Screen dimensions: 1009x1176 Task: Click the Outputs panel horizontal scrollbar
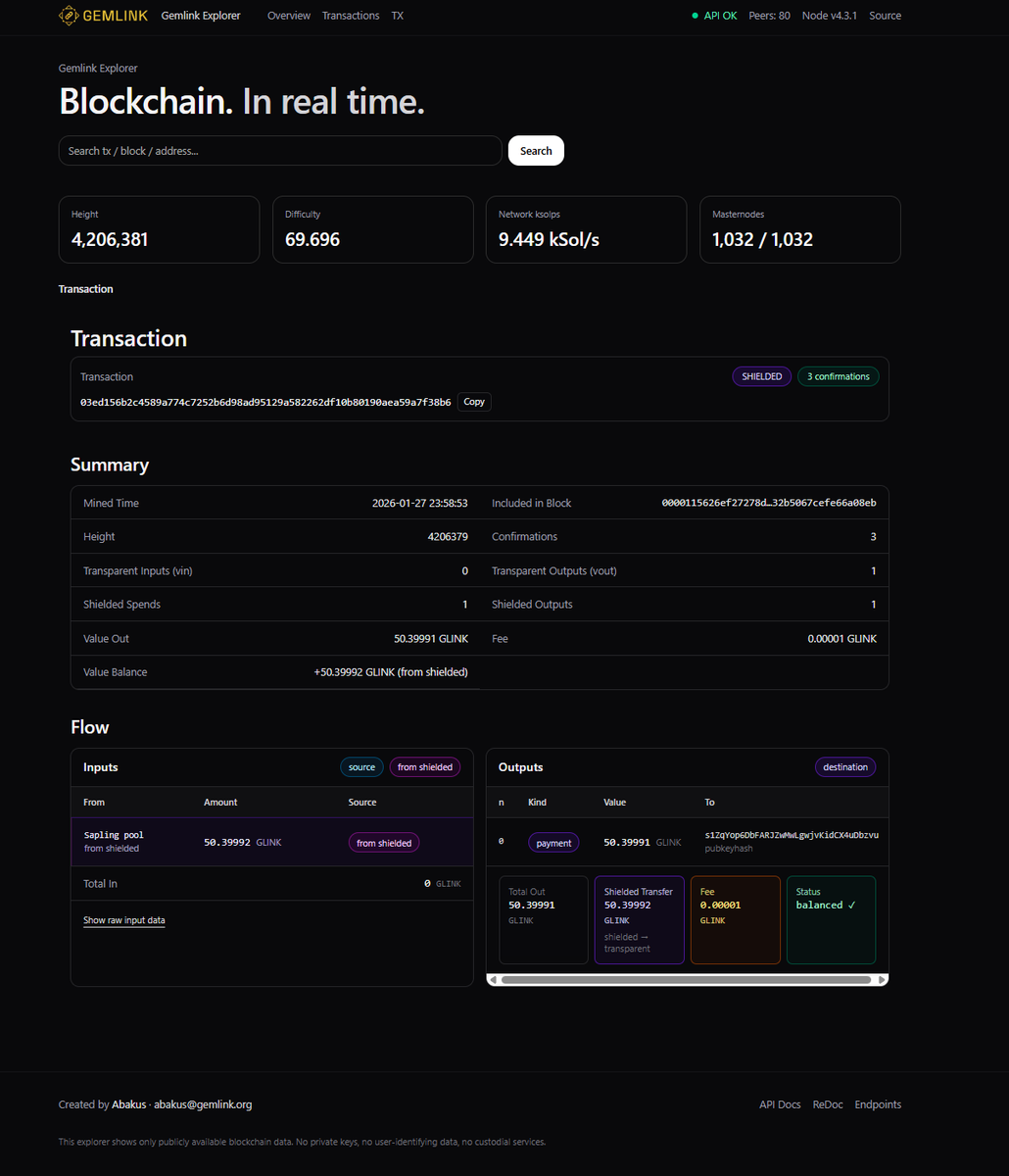tap(687, 978)
